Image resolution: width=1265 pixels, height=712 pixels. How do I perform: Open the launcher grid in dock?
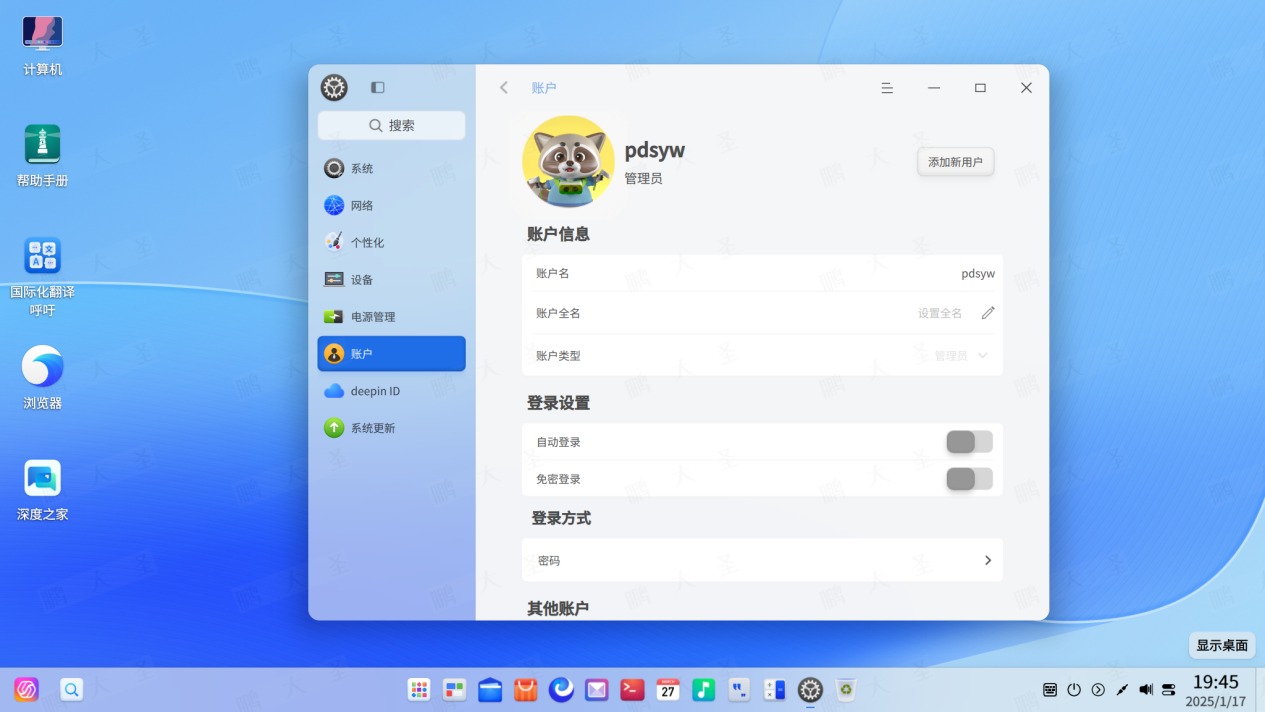pos(419,689)
